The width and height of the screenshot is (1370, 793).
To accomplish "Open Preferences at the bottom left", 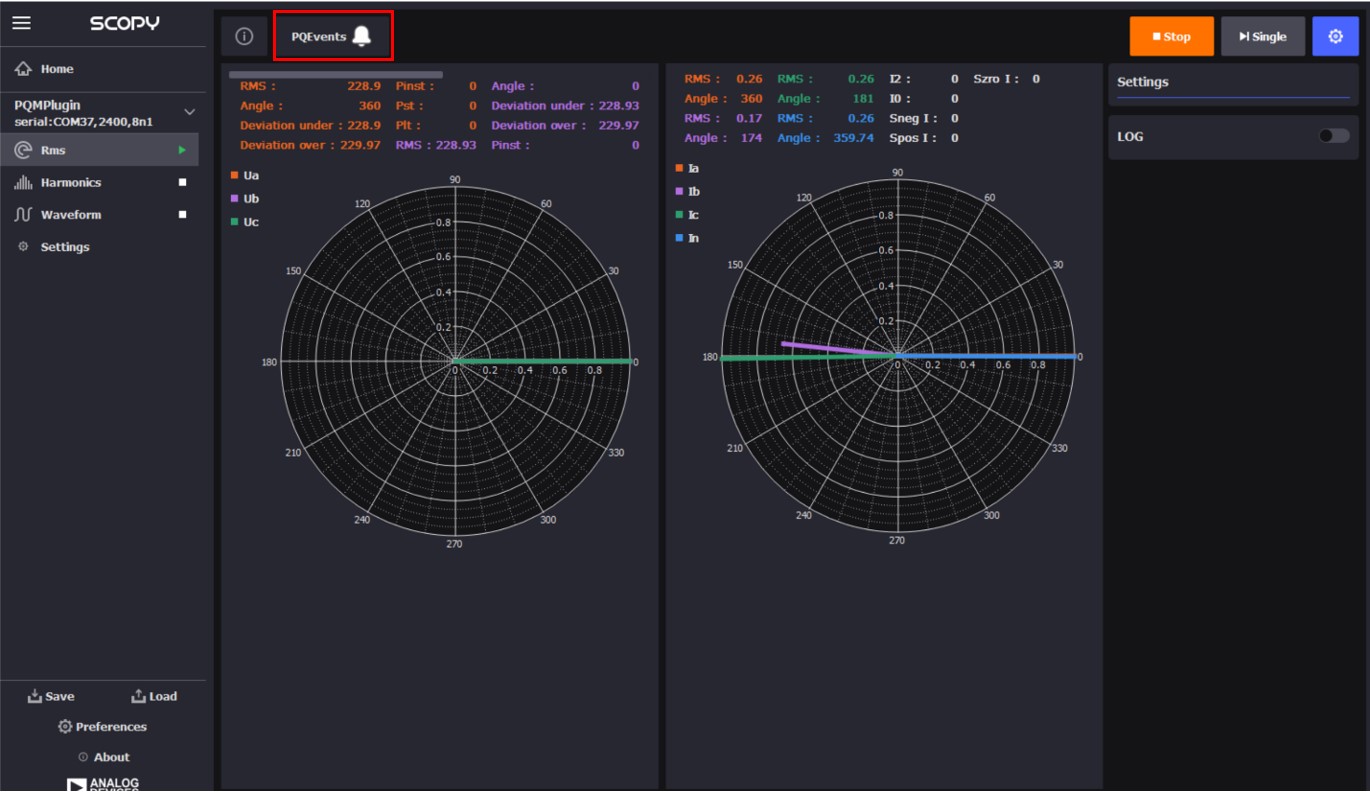I will pyautogui.click(x=104, y=726).
